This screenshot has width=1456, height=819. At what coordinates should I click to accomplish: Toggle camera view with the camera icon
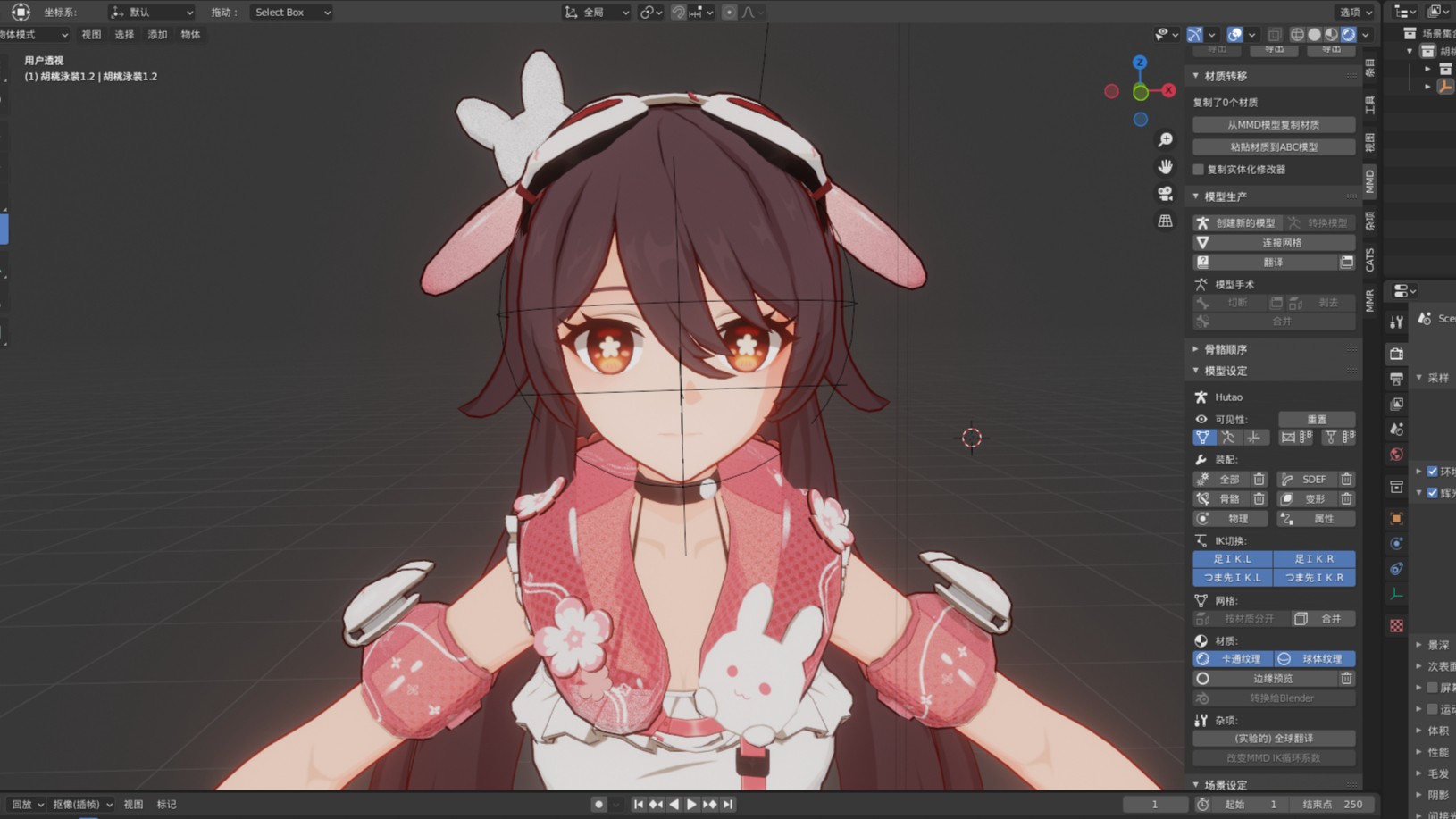1165,194
